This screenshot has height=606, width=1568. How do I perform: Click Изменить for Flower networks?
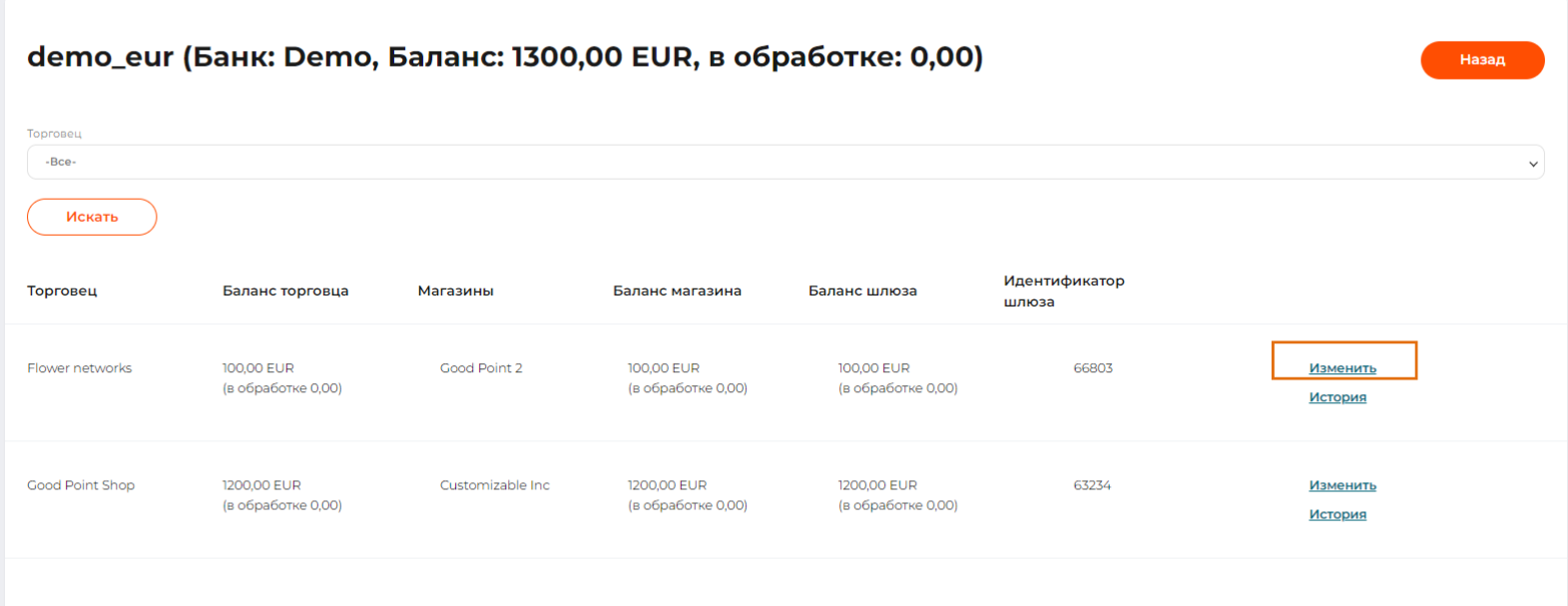point(1342,368)
